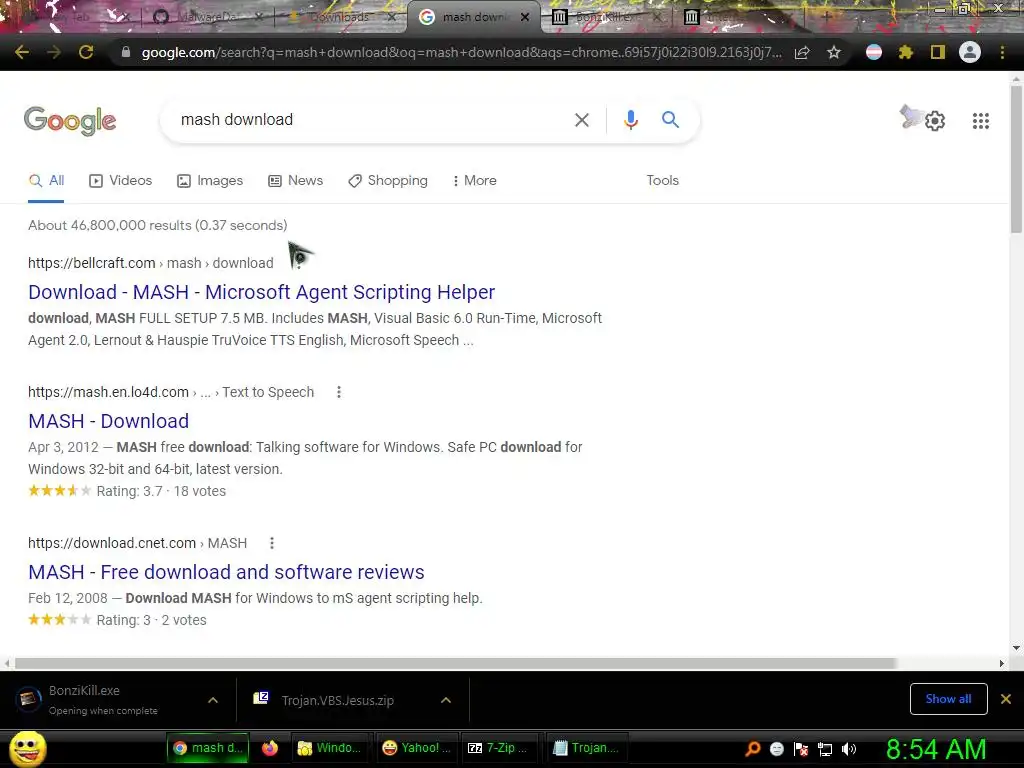Screen dimensions: 1024x768
Task: Start voice search with the microphone
Action: click(x=630, y=120)
